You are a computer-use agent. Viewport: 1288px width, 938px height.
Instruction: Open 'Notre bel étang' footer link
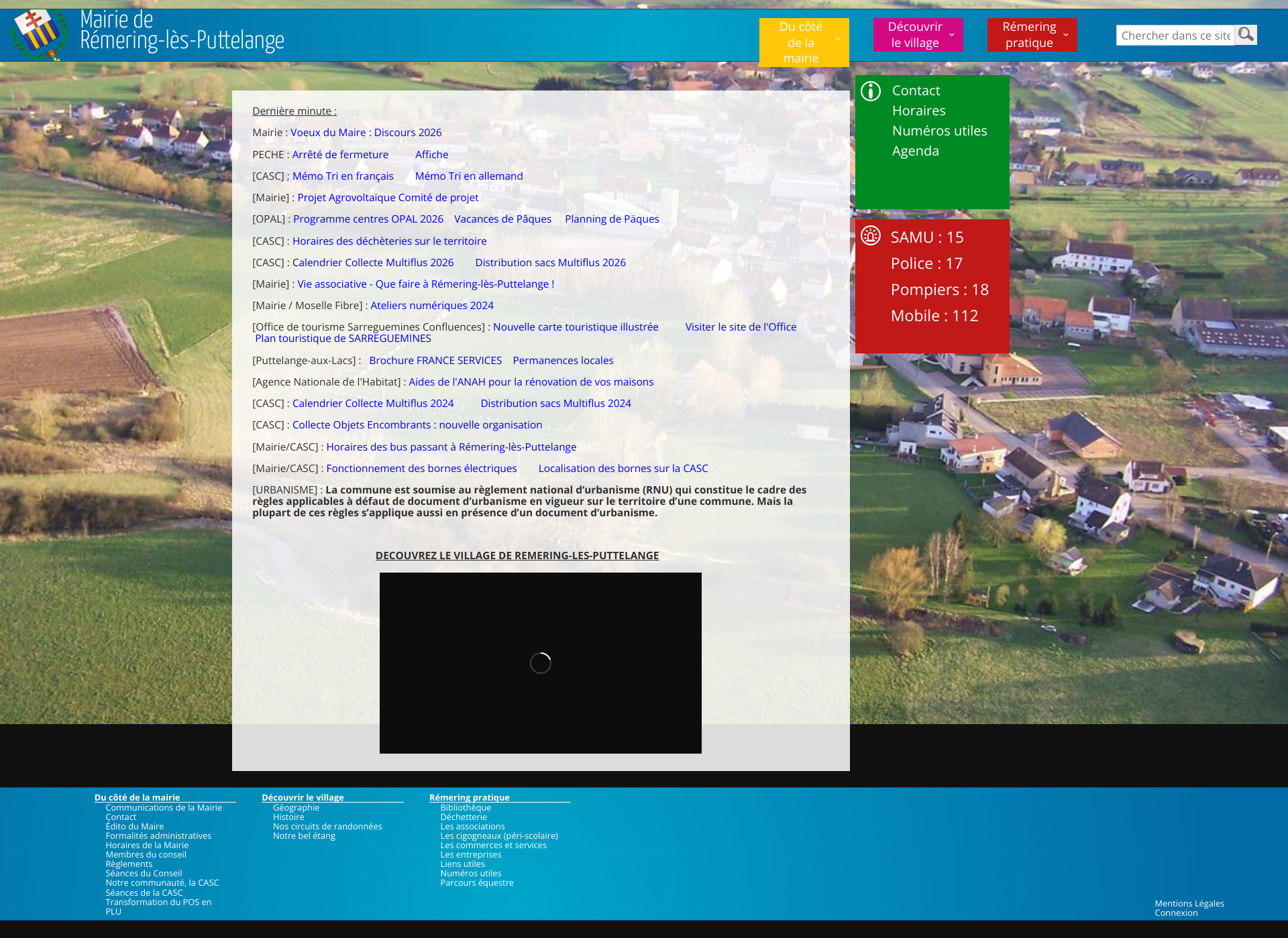click(x=304, y=836)
